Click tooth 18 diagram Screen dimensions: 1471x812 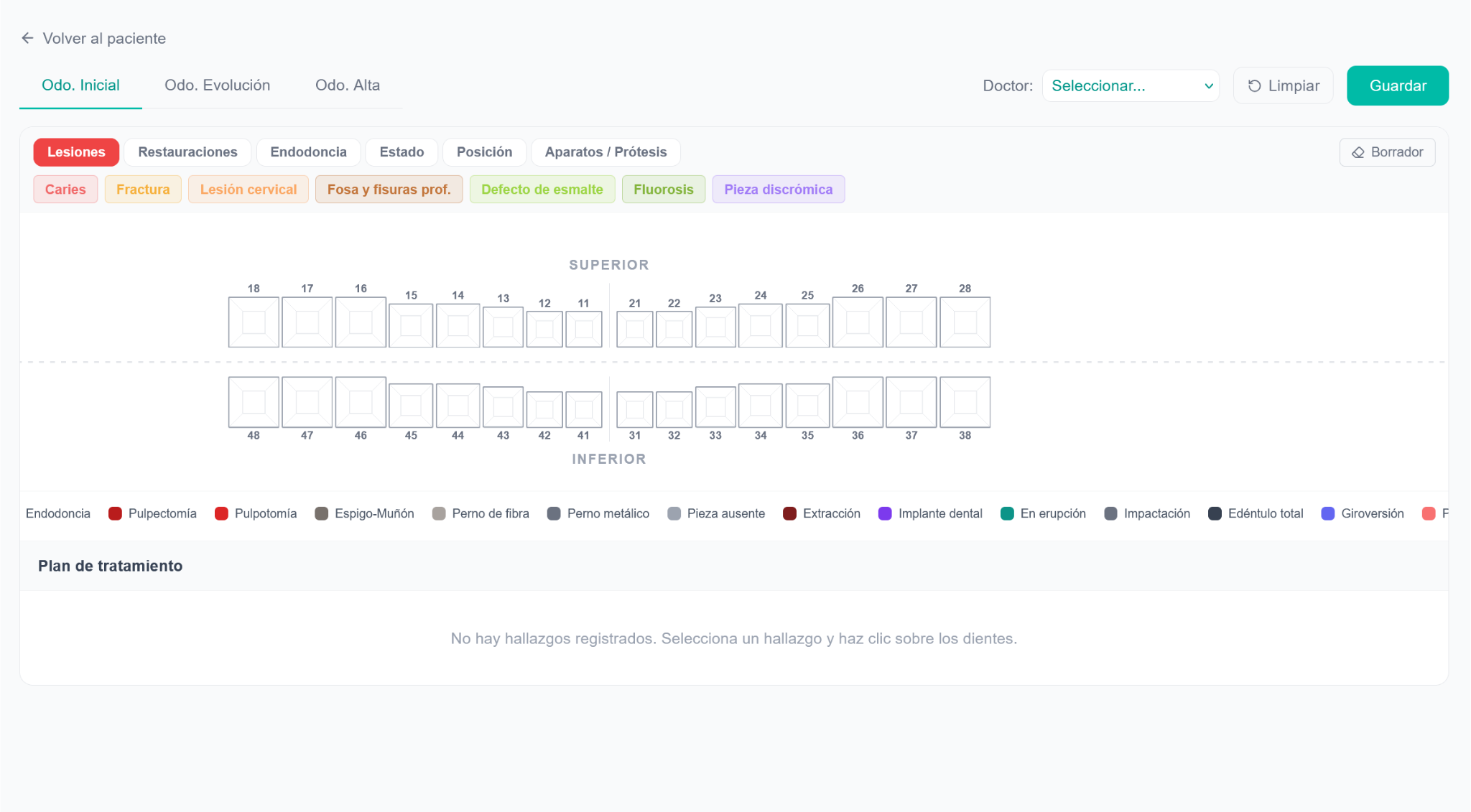254,322
